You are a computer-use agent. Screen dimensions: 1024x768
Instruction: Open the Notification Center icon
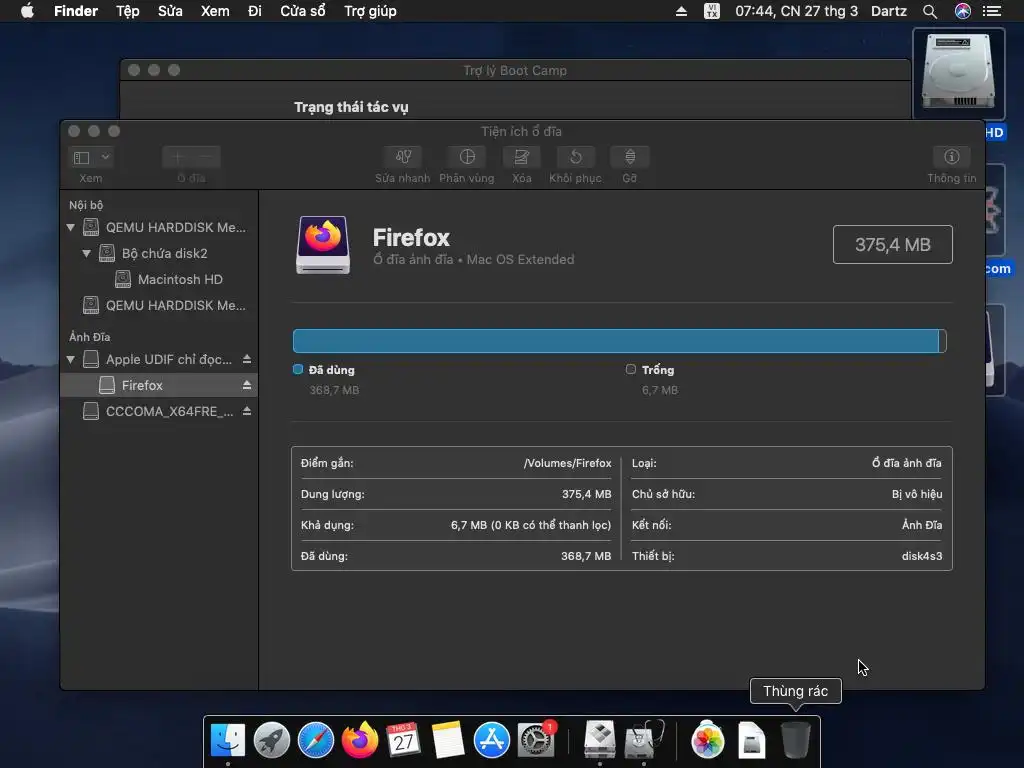coord(992,11)
